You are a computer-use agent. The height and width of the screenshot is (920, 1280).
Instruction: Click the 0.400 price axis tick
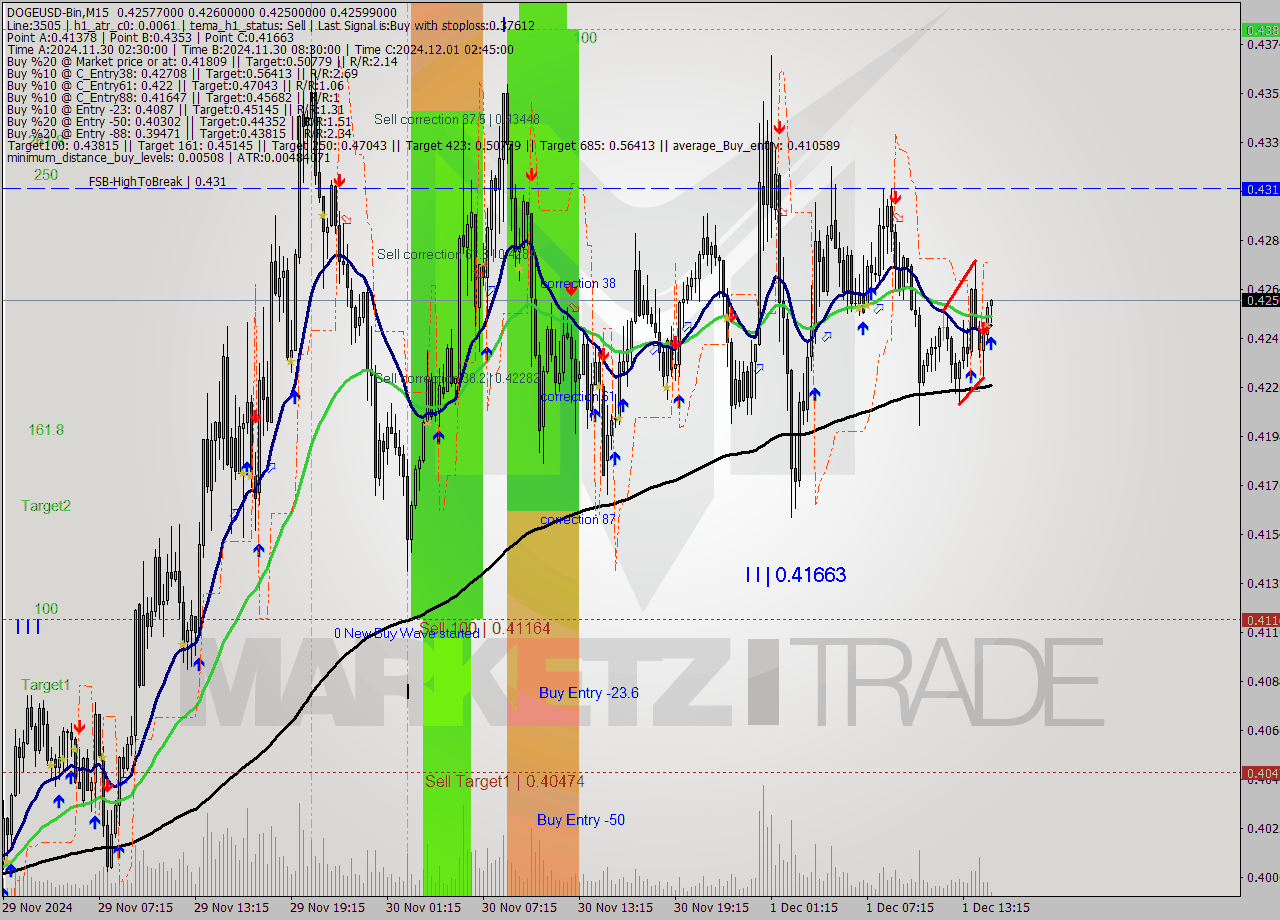(1262, 877)
